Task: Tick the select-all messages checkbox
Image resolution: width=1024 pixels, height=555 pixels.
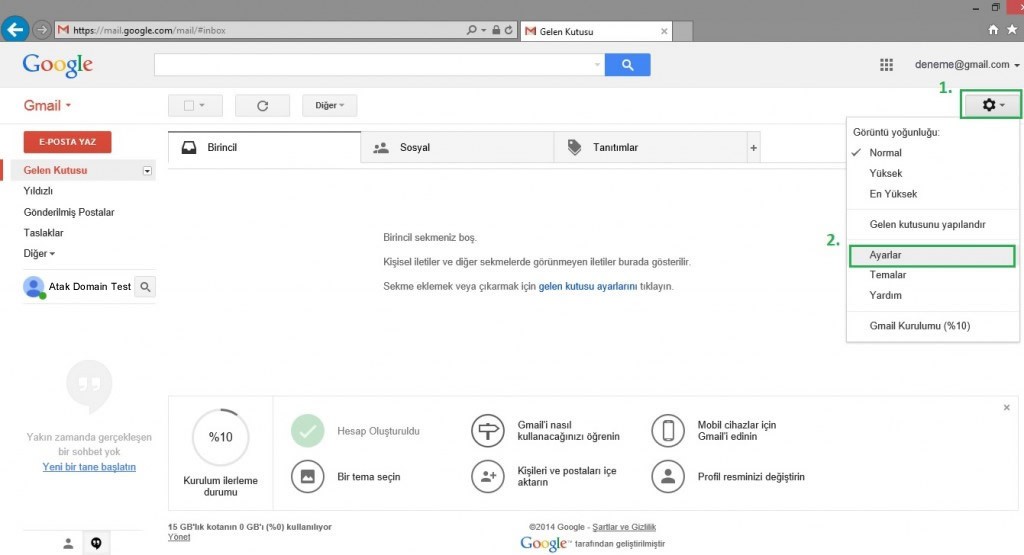Action: (x=189, y=105)
